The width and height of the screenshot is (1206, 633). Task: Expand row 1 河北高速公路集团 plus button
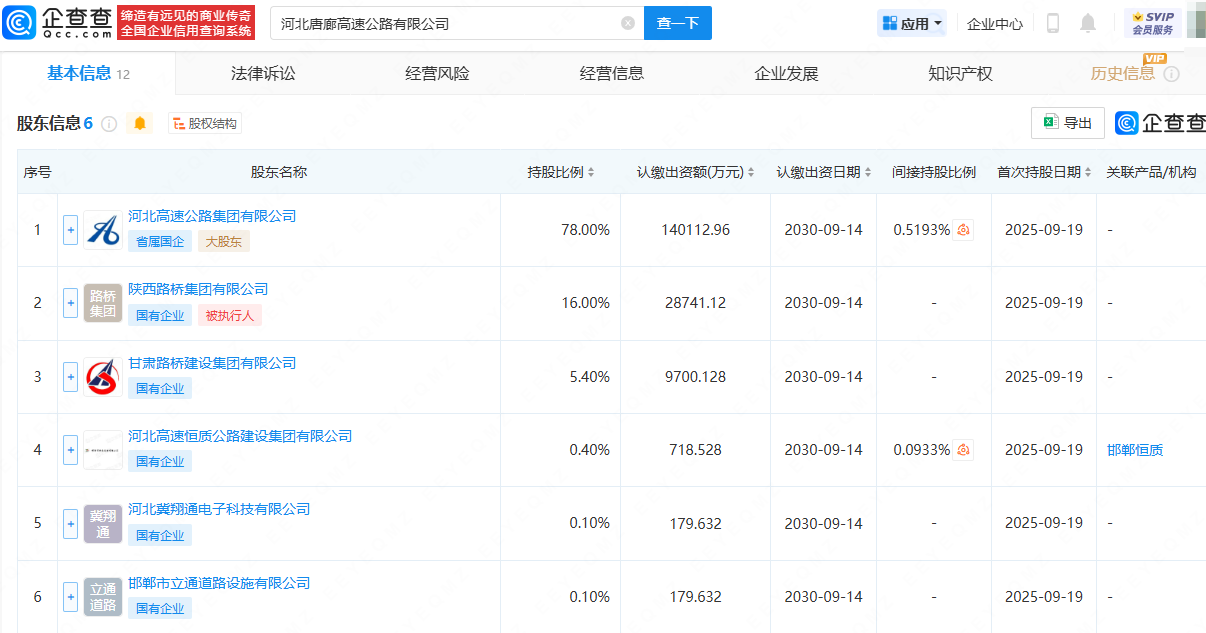point(70,229)
